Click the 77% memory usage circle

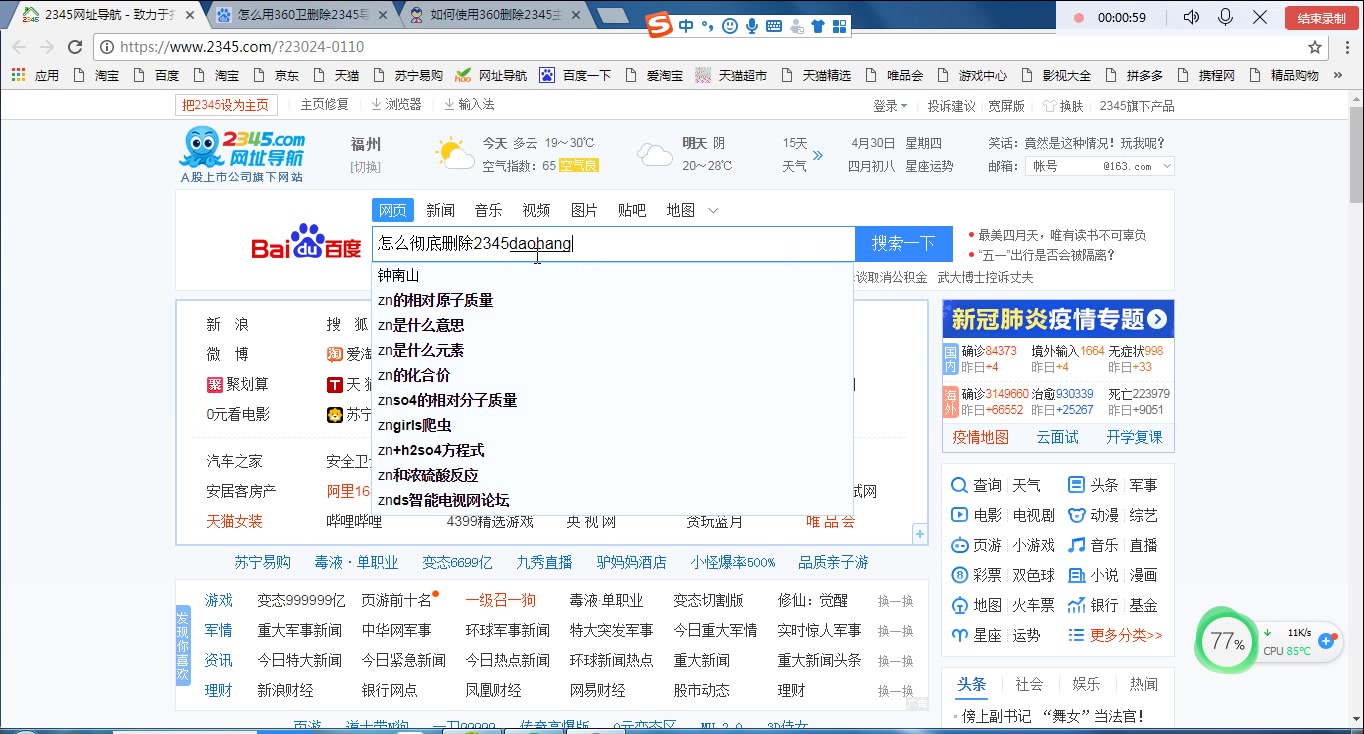(x=1227, y=642)
